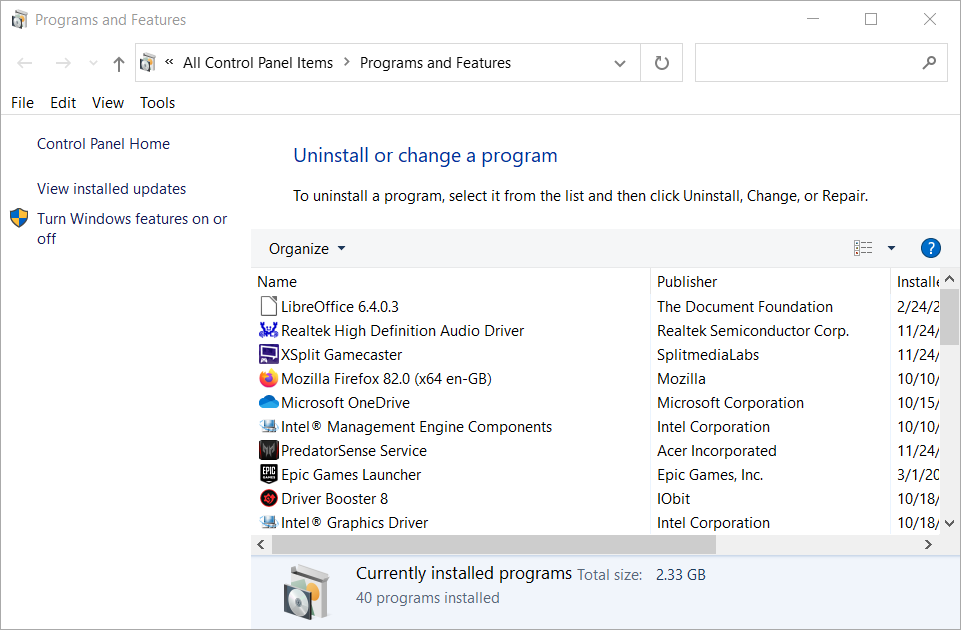Click the horizontal scrollbar right arrow
The height and width of the screenshot is (630, 961).
pos(928,544)
